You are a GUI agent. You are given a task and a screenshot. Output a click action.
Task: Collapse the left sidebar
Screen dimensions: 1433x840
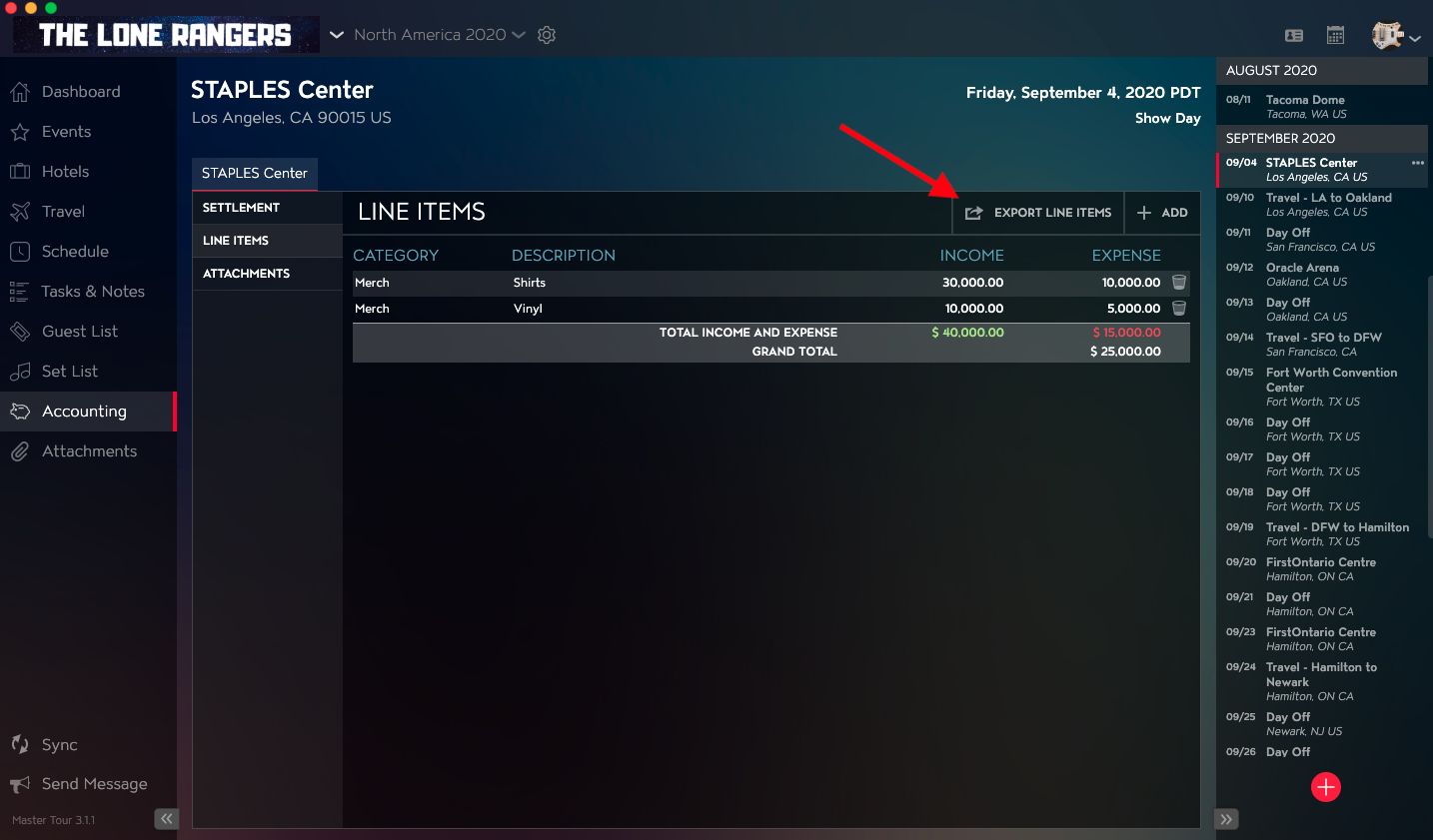166,819
